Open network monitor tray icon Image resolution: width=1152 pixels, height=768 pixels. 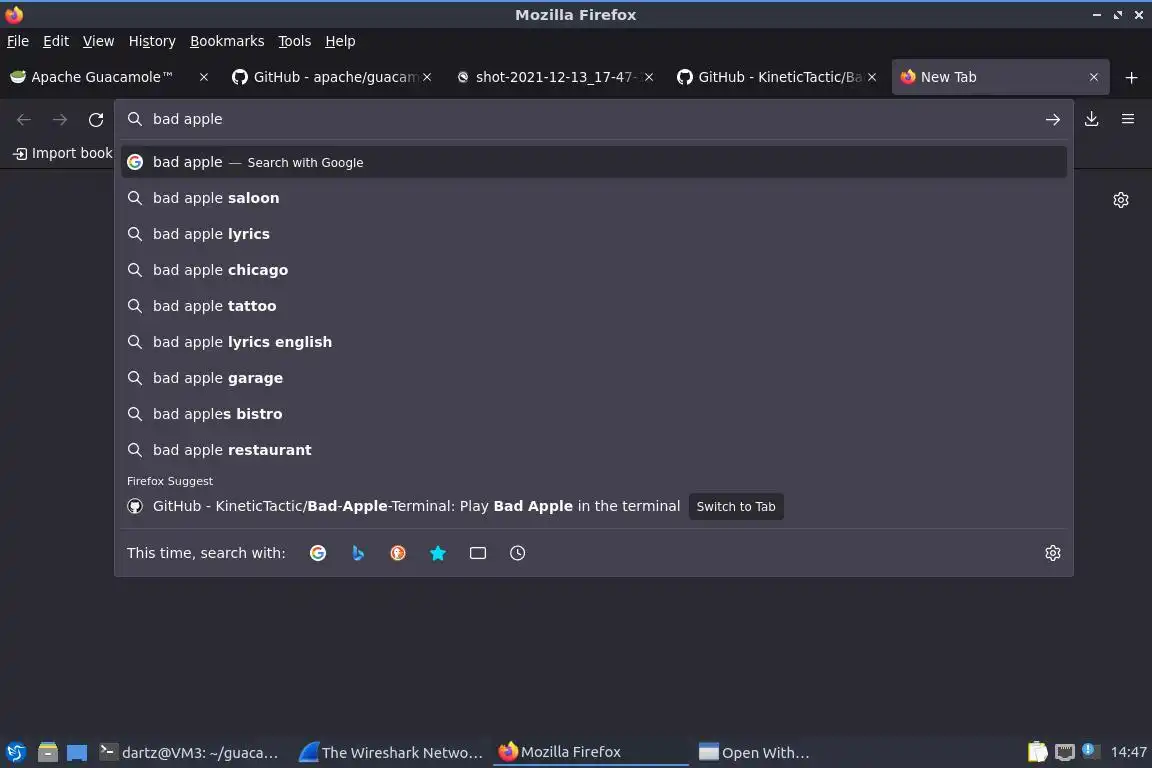pos(1065,752)
